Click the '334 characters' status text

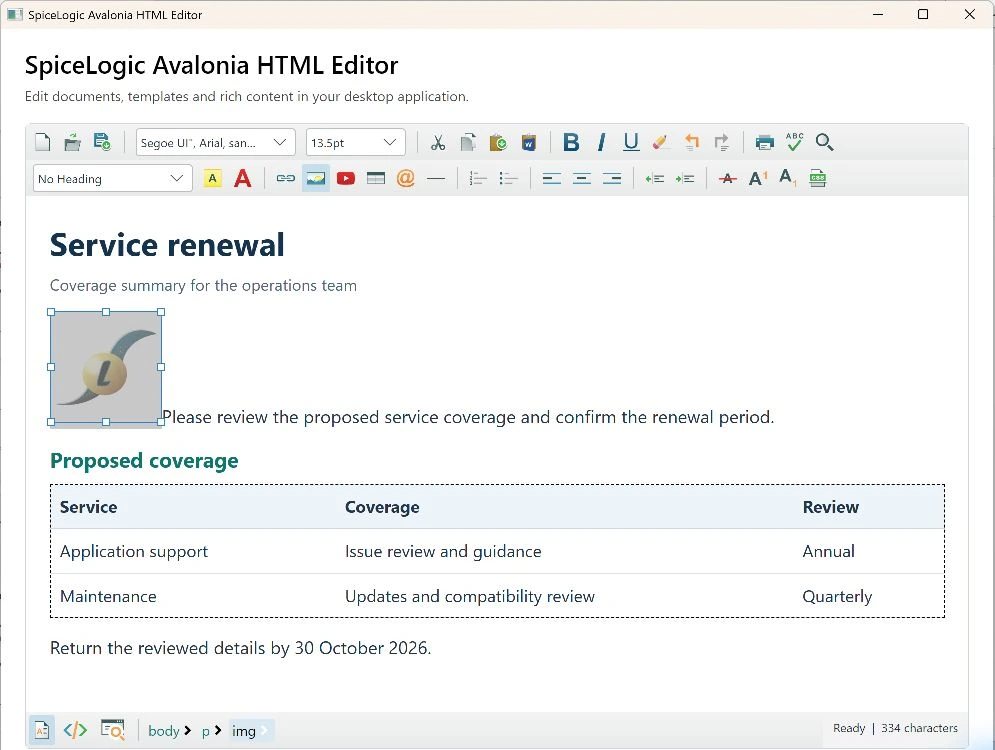(x=919, y=728)
